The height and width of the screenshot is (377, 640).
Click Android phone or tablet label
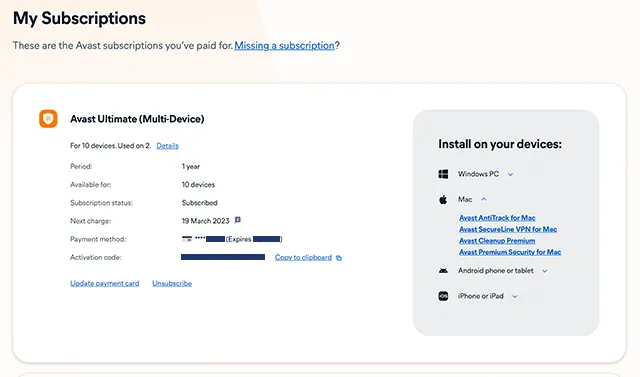tap(496, 271)
